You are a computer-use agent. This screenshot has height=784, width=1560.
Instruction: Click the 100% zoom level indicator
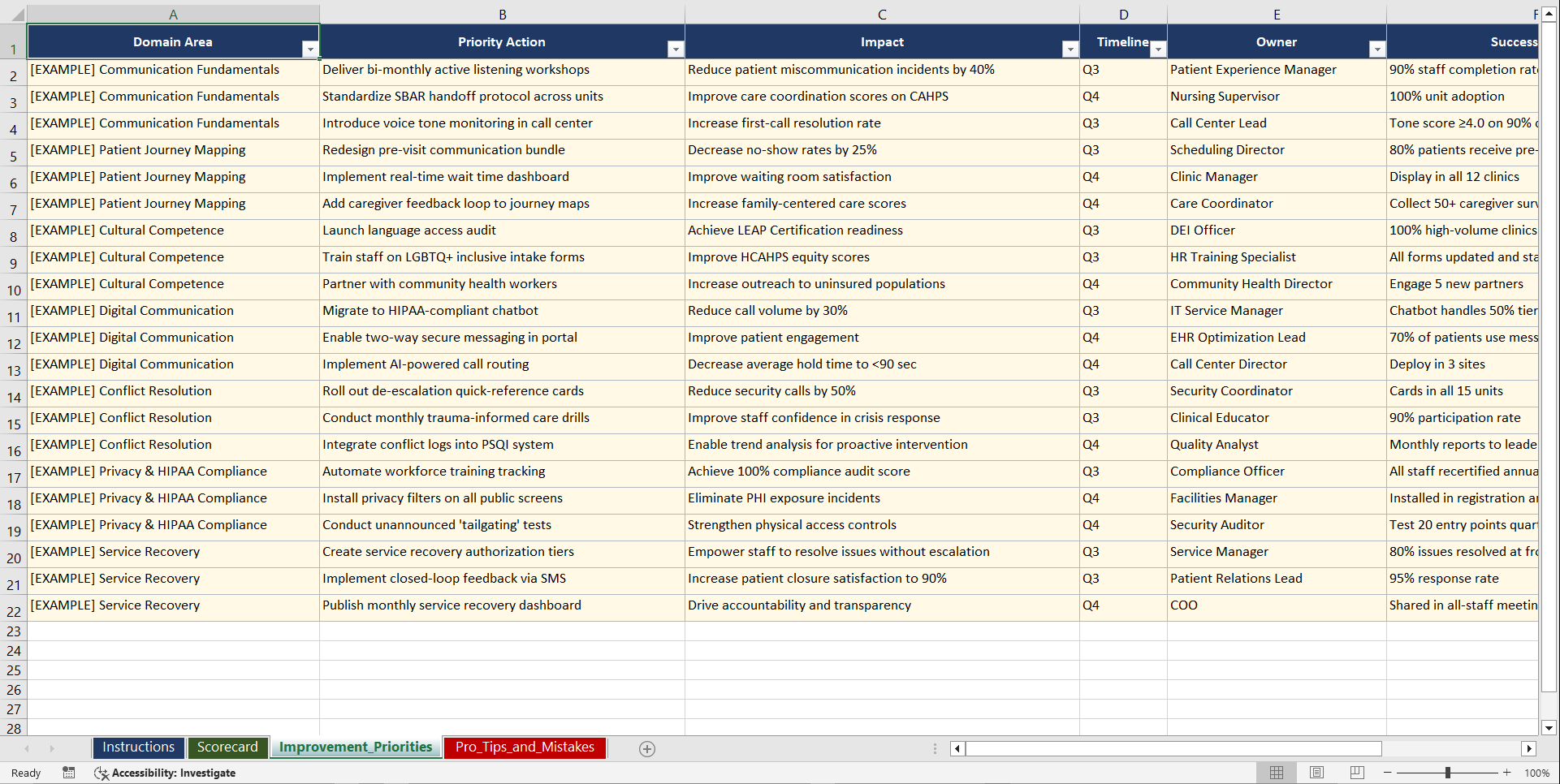(x=1537, y=773)
